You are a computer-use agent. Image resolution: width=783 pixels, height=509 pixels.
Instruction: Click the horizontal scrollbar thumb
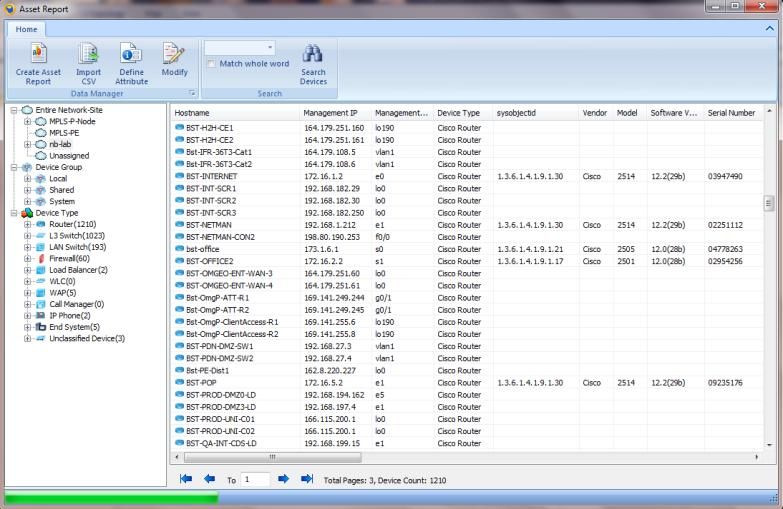pyautogui.click(x=273, y=457)
